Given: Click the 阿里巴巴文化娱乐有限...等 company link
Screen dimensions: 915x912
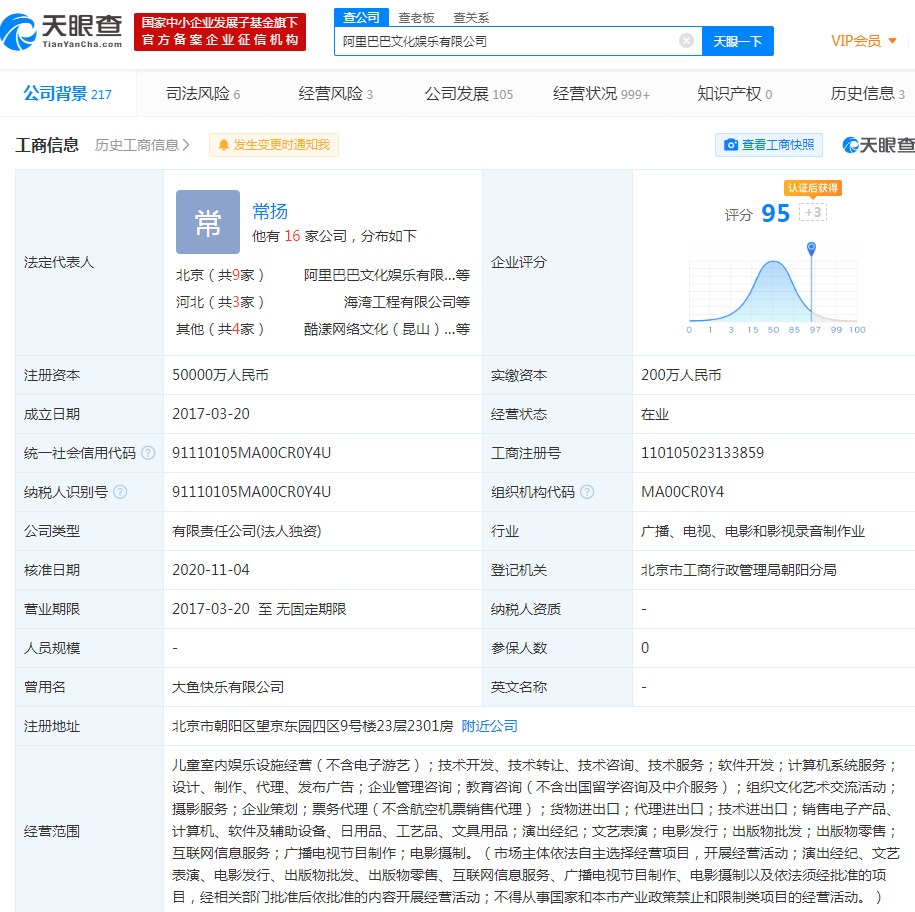Looking at the screenshot, I should pos(386,275).
